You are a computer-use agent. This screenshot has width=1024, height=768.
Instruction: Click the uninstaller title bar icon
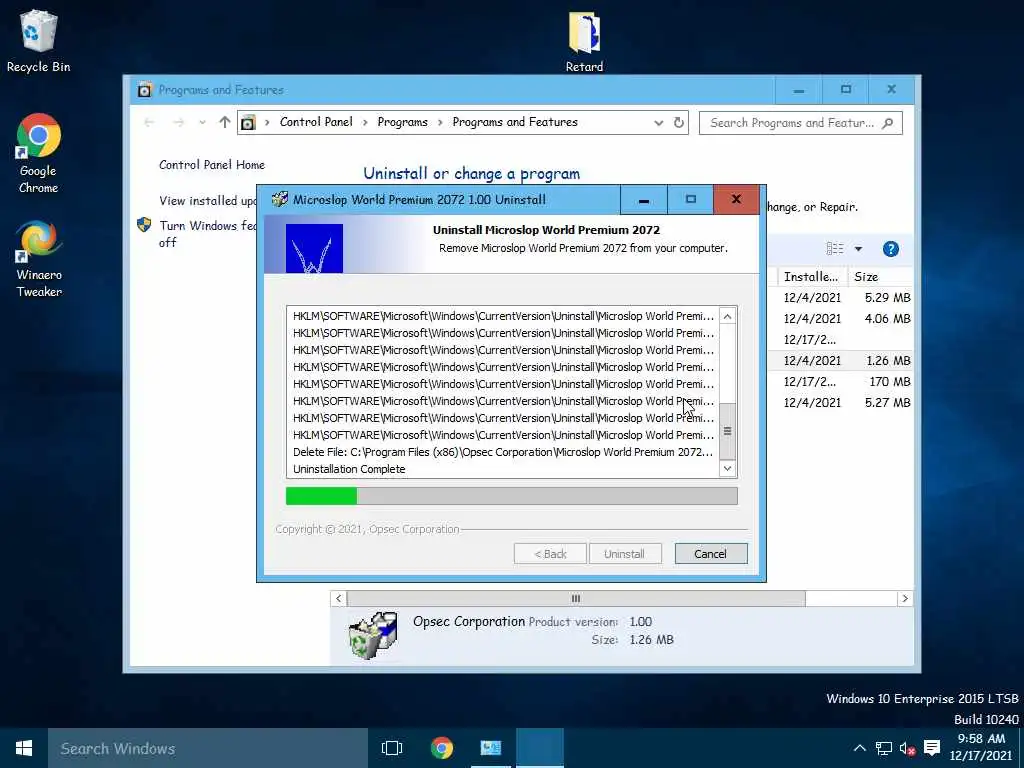pyautogui.click(x=280, y=199)
